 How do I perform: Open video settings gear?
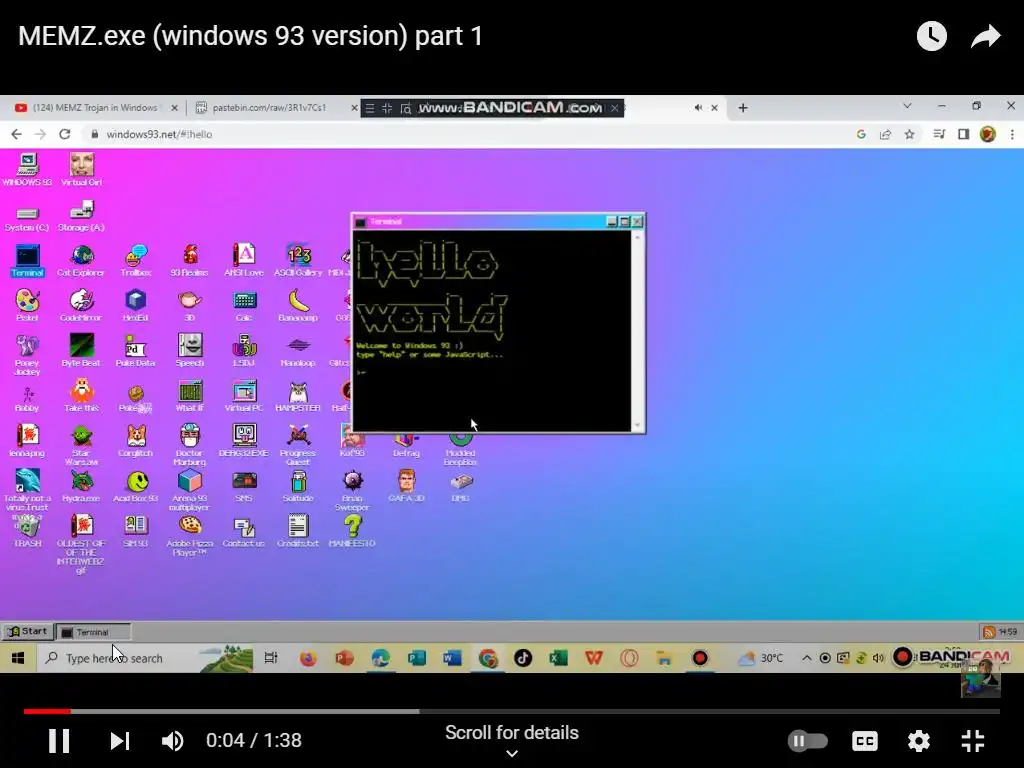(918, 741)
